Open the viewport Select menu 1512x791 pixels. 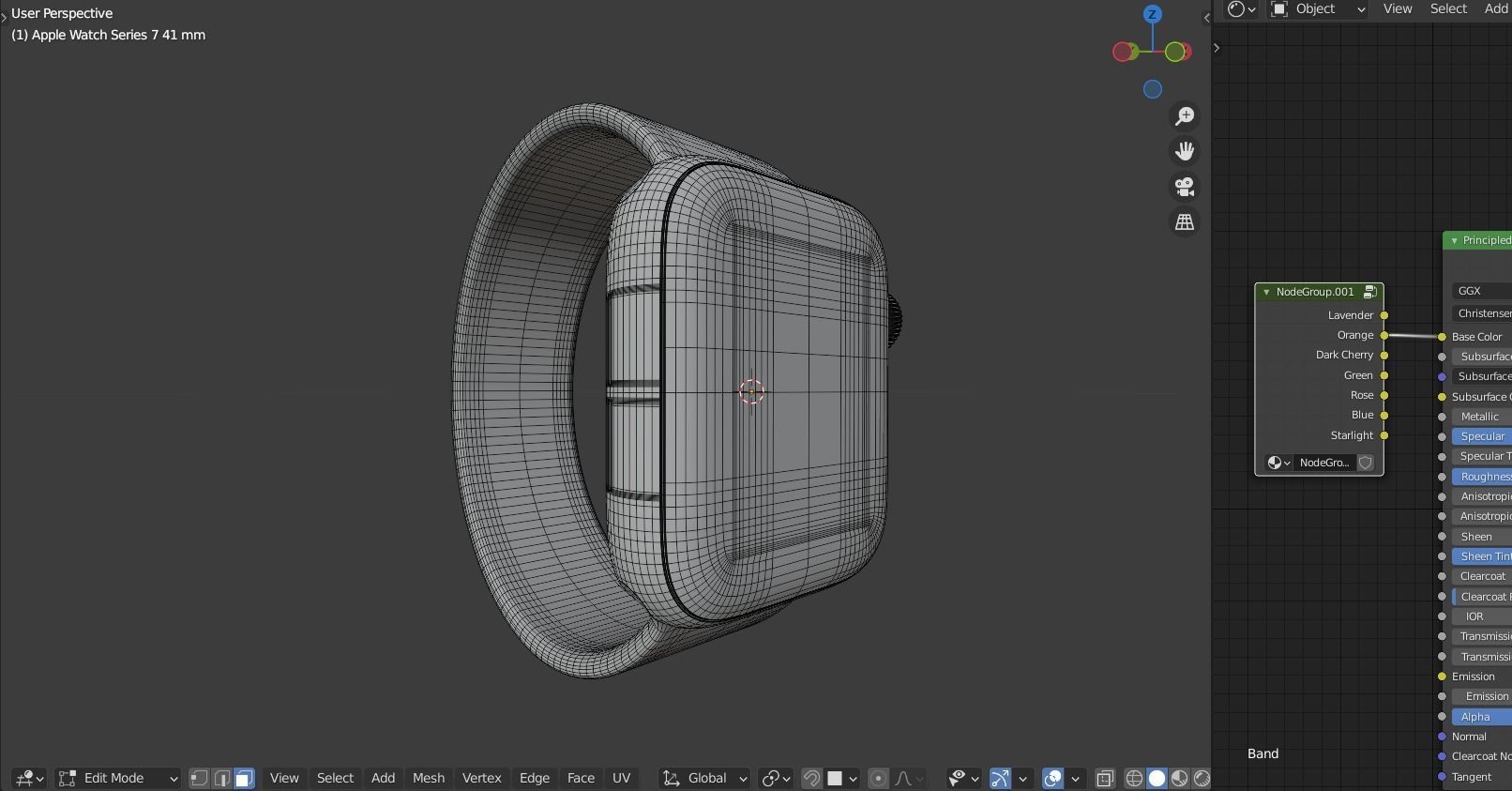pyautogui.click(x=335, y=778)
